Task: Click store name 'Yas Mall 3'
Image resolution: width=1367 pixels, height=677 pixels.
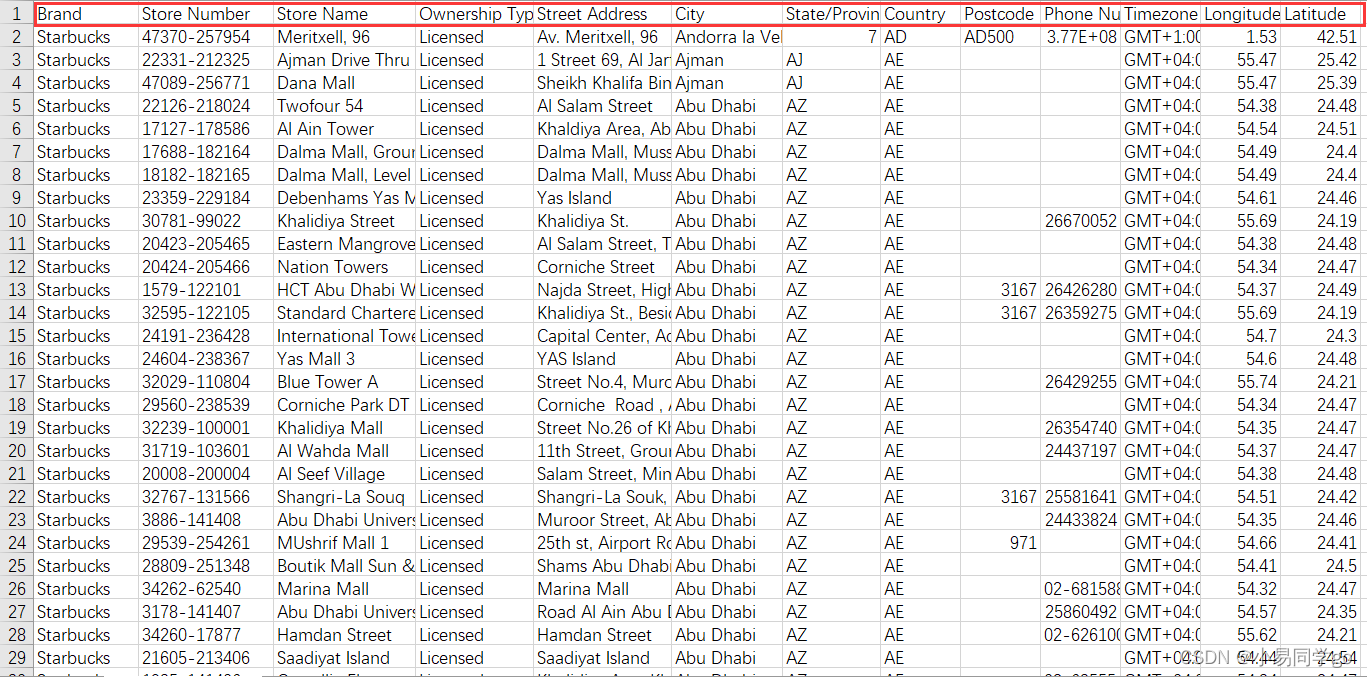Action: [345, 359]
